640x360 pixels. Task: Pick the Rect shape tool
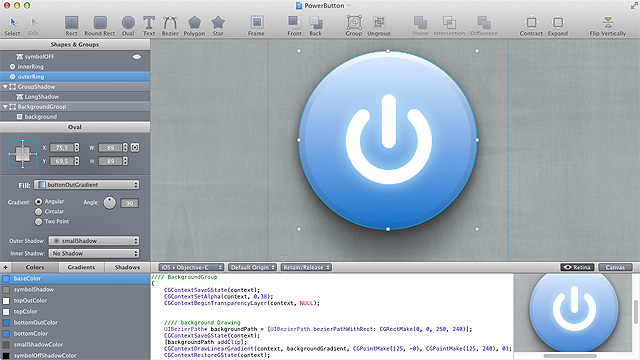coord(71,26)
